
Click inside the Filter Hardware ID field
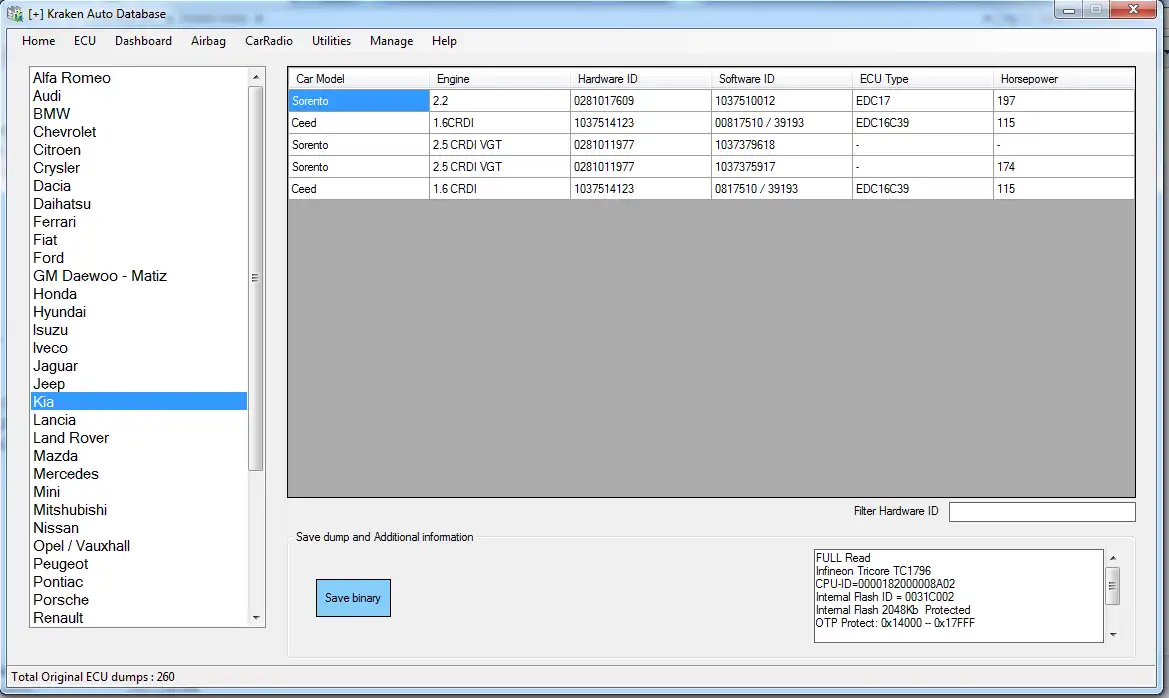(x=1041, y=511)
